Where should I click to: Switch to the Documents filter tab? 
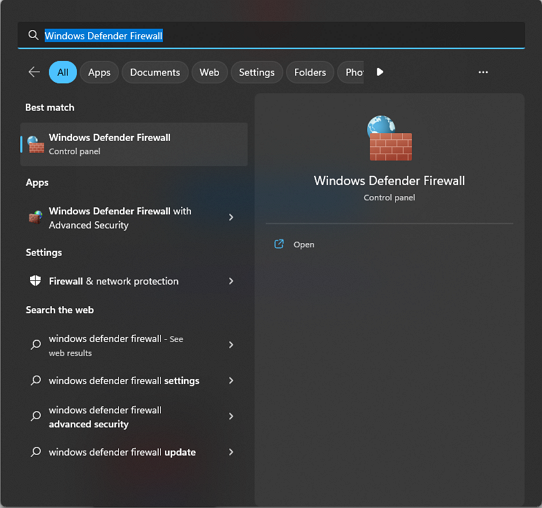[155, 72]
